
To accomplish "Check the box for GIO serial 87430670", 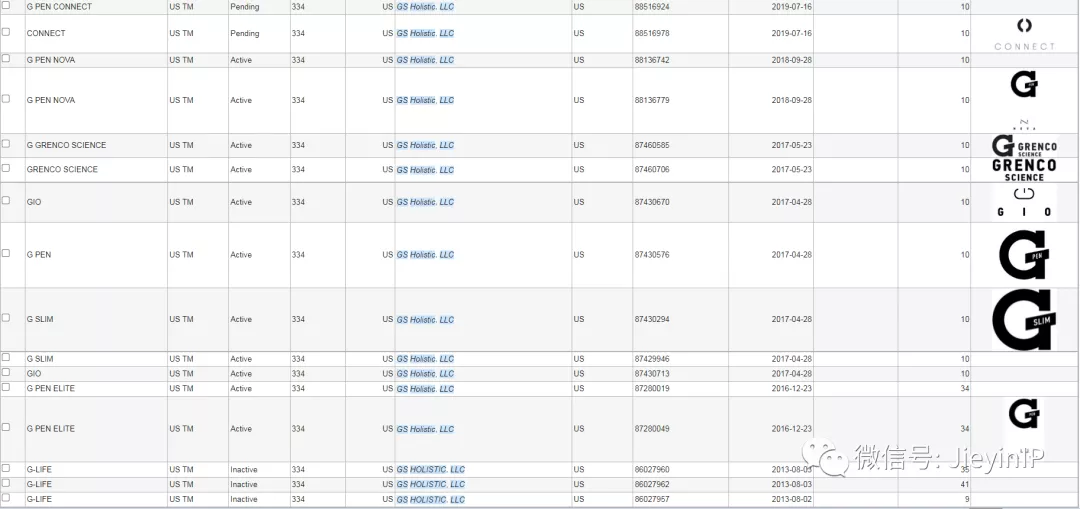I will point(6,201).
